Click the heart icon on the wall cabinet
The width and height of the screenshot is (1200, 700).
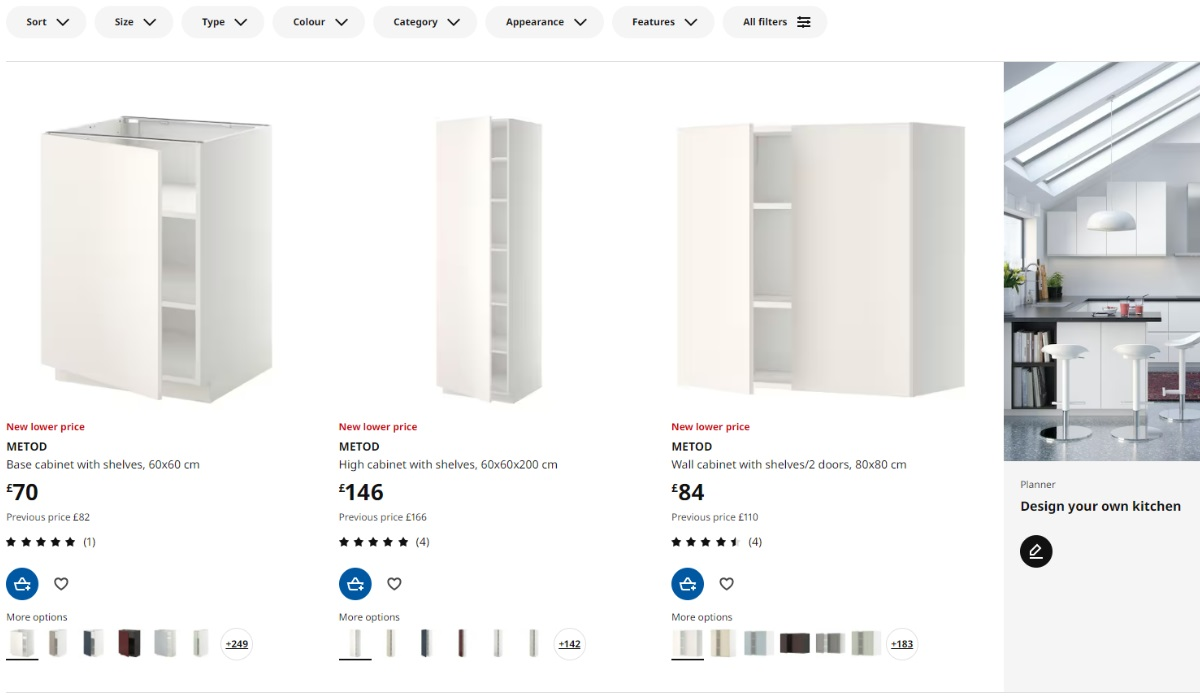tap(726, 583)
